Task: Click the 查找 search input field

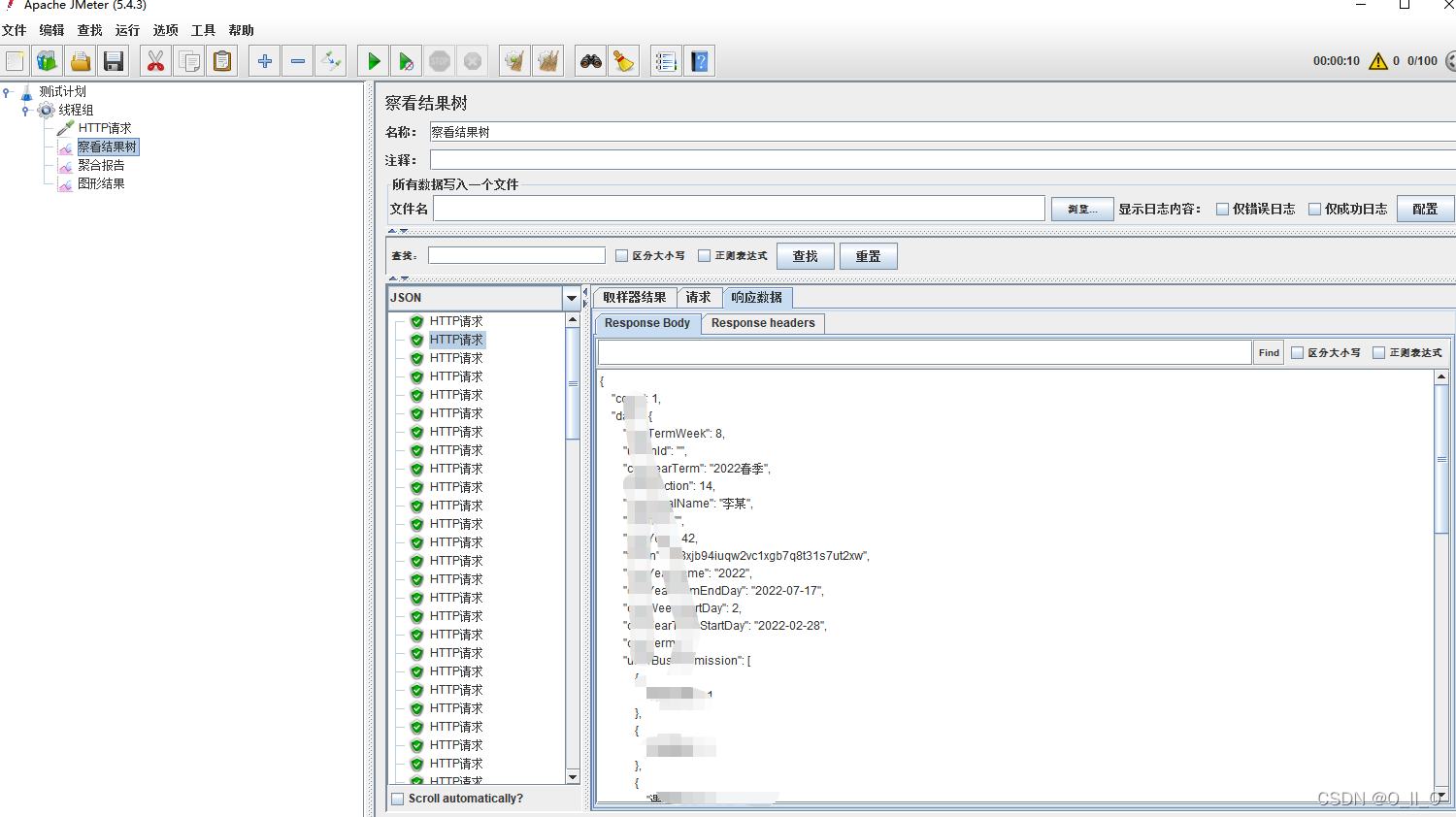Action: (x=516, y=255)
